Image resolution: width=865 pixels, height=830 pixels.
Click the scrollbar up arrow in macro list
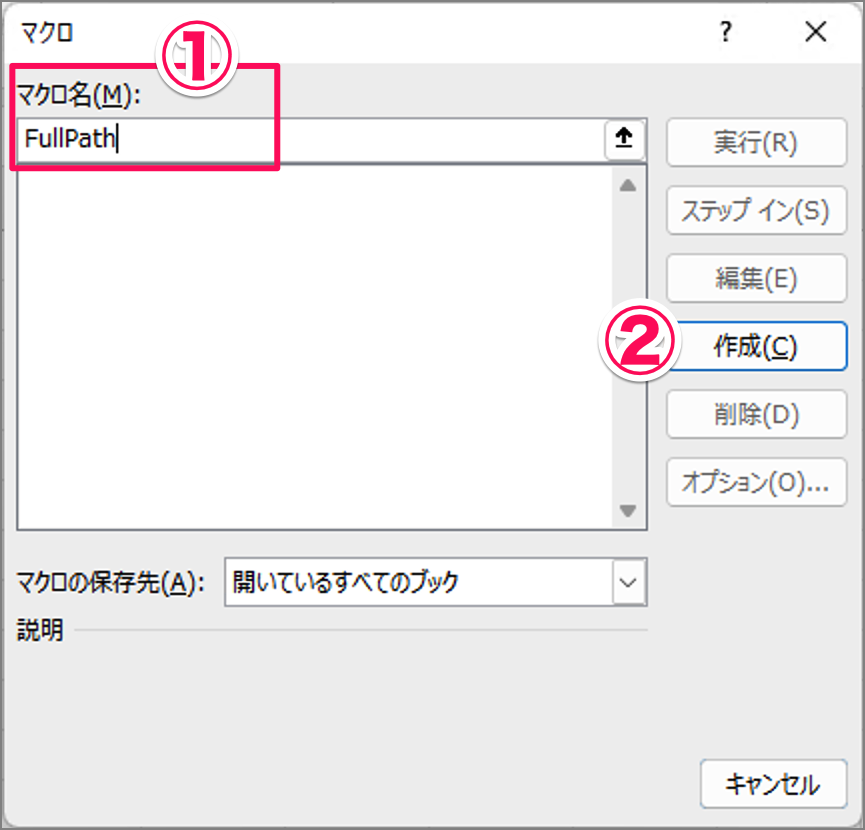(x=628, y=183)
